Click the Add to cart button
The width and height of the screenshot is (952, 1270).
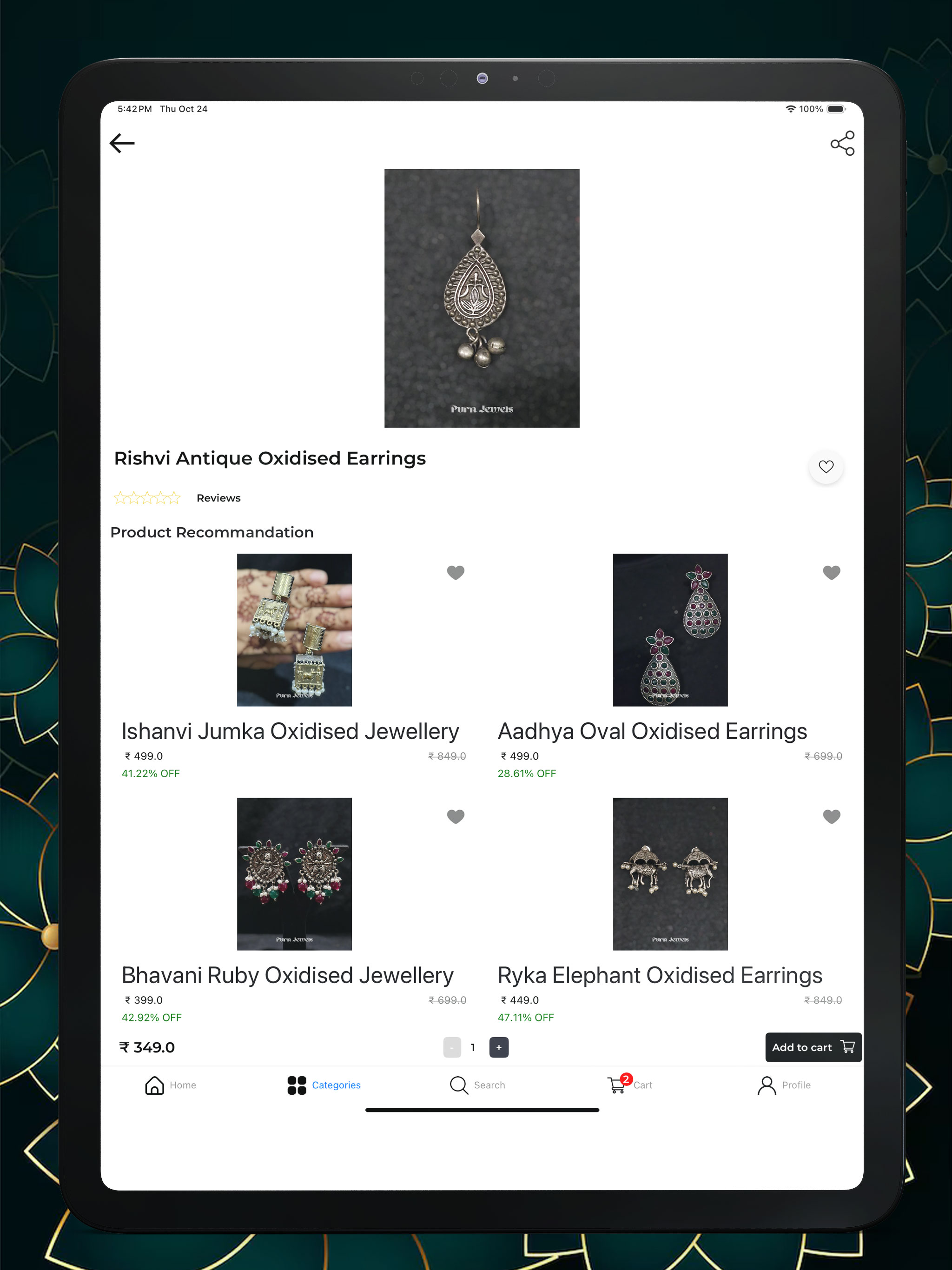click(813, 1047)
